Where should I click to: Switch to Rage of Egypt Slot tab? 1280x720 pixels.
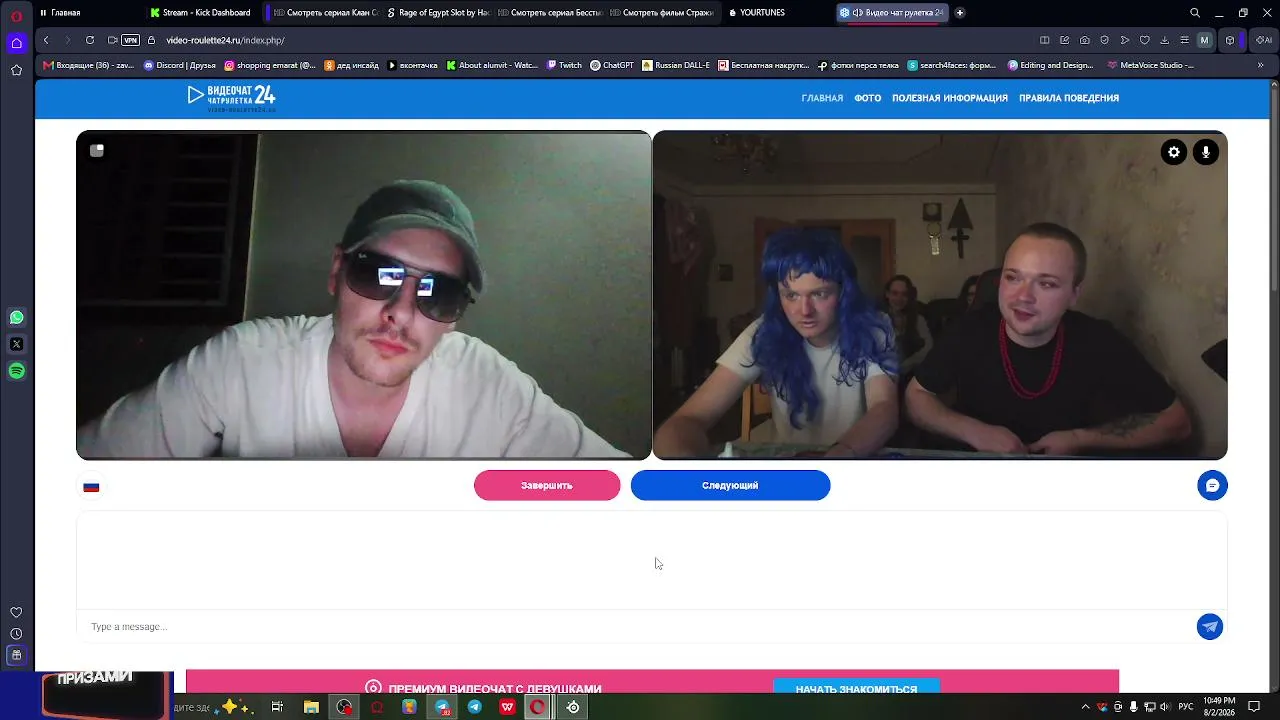point(436,13)
